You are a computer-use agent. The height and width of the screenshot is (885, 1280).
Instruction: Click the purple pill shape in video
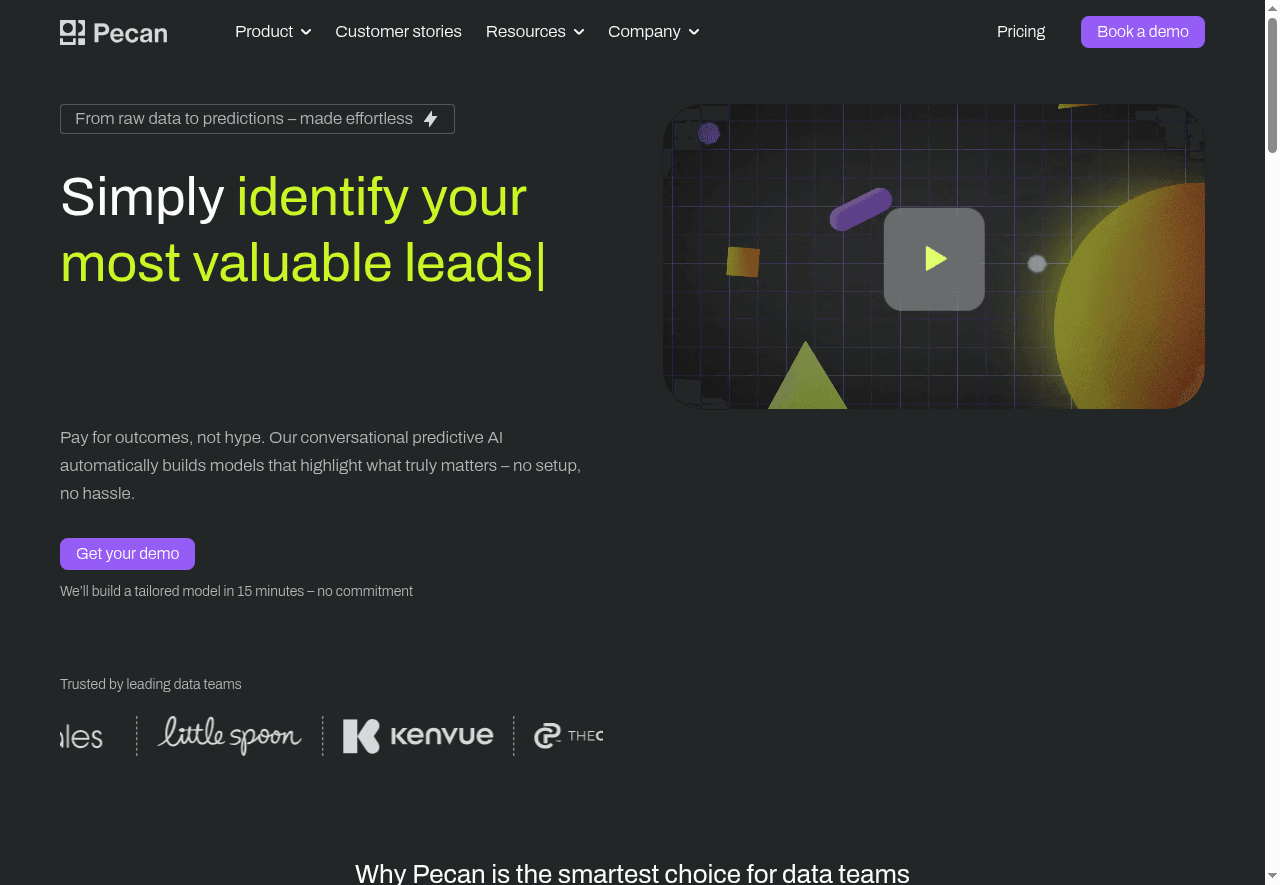click(x=860, y=209)
